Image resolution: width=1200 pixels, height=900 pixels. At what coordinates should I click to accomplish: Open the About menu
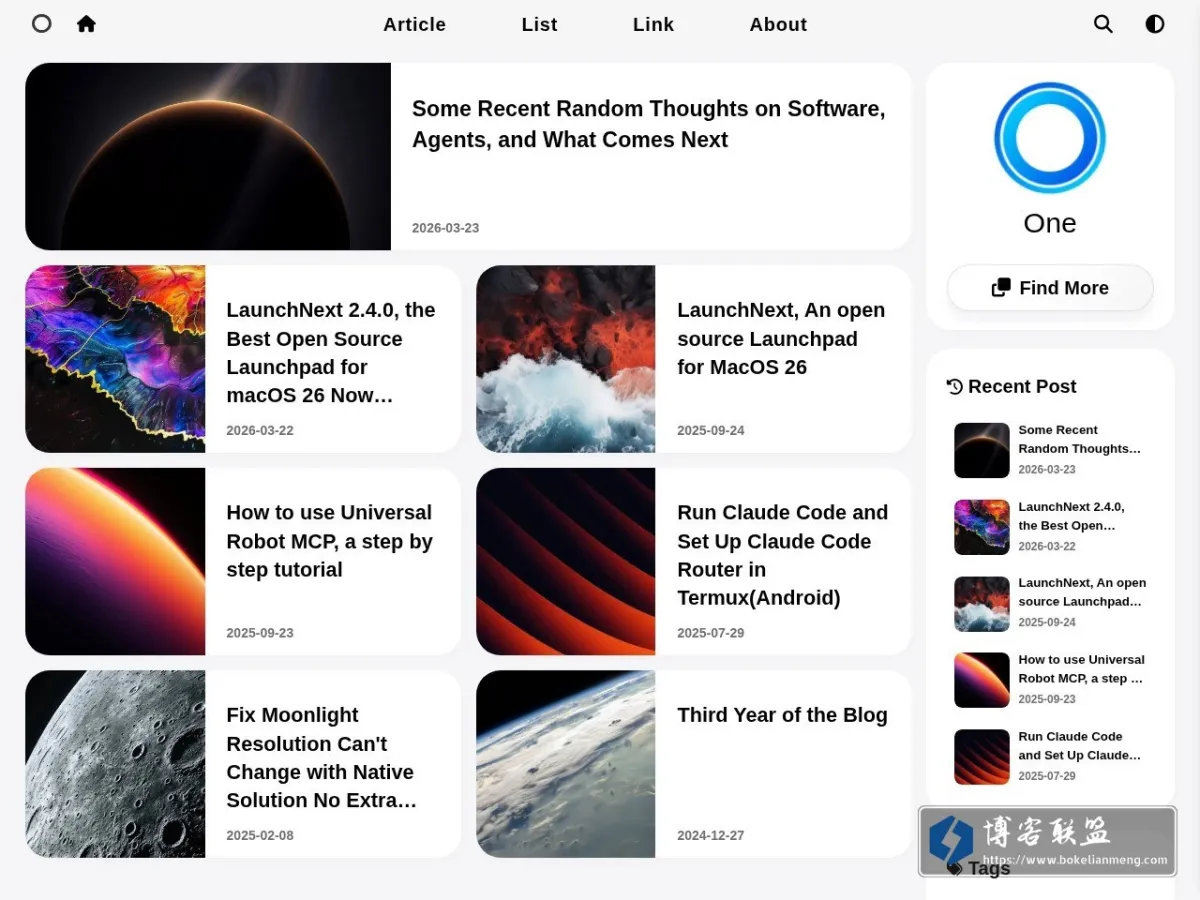pyautogui.click(x=778, y=25)
